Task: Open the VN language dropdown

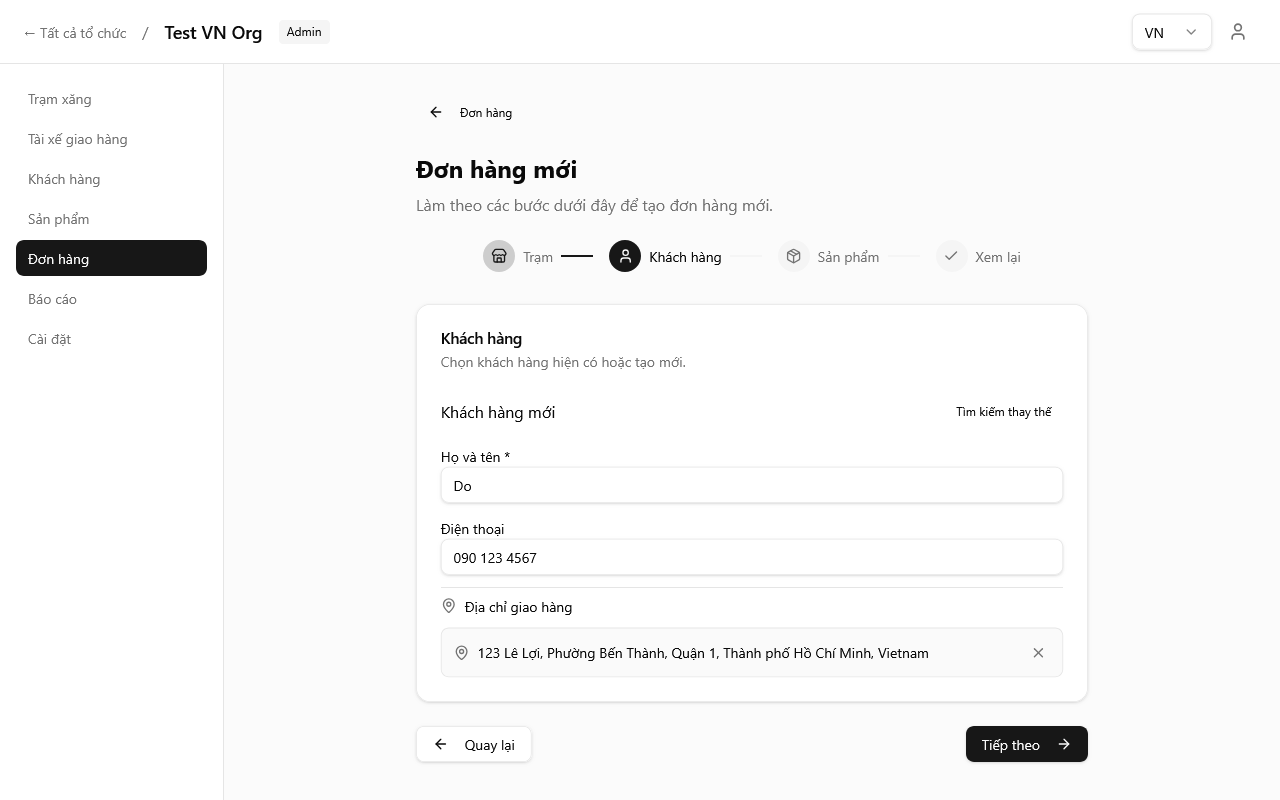Action: [1171, 32]
